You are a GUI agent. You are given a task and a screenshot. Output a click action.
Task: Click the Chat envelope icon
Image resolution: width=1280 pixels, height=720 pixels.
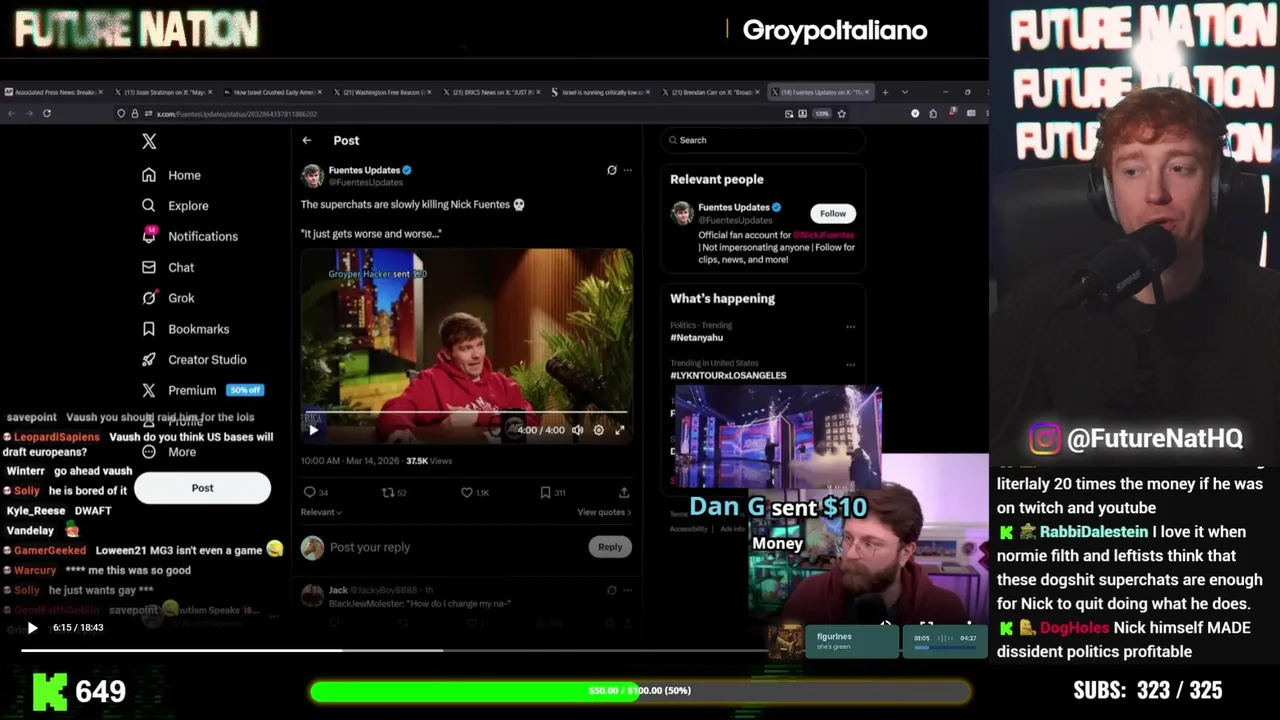(149, 267)
